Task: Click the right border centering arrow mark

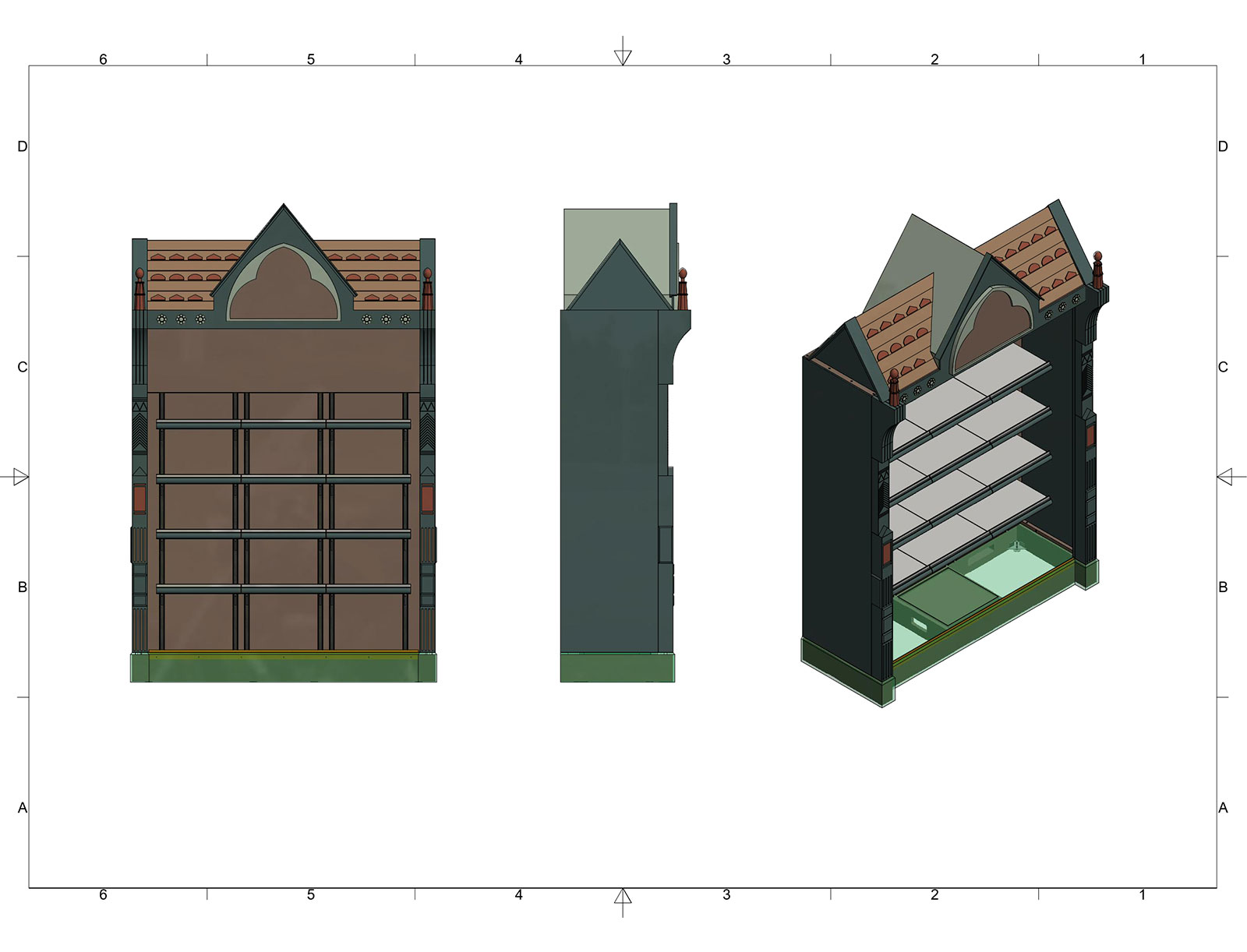Action: (1225, 477)
